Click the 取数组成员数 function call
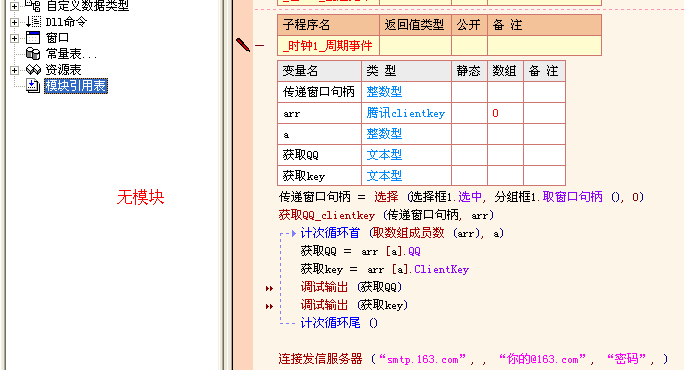 pos(408,233)
